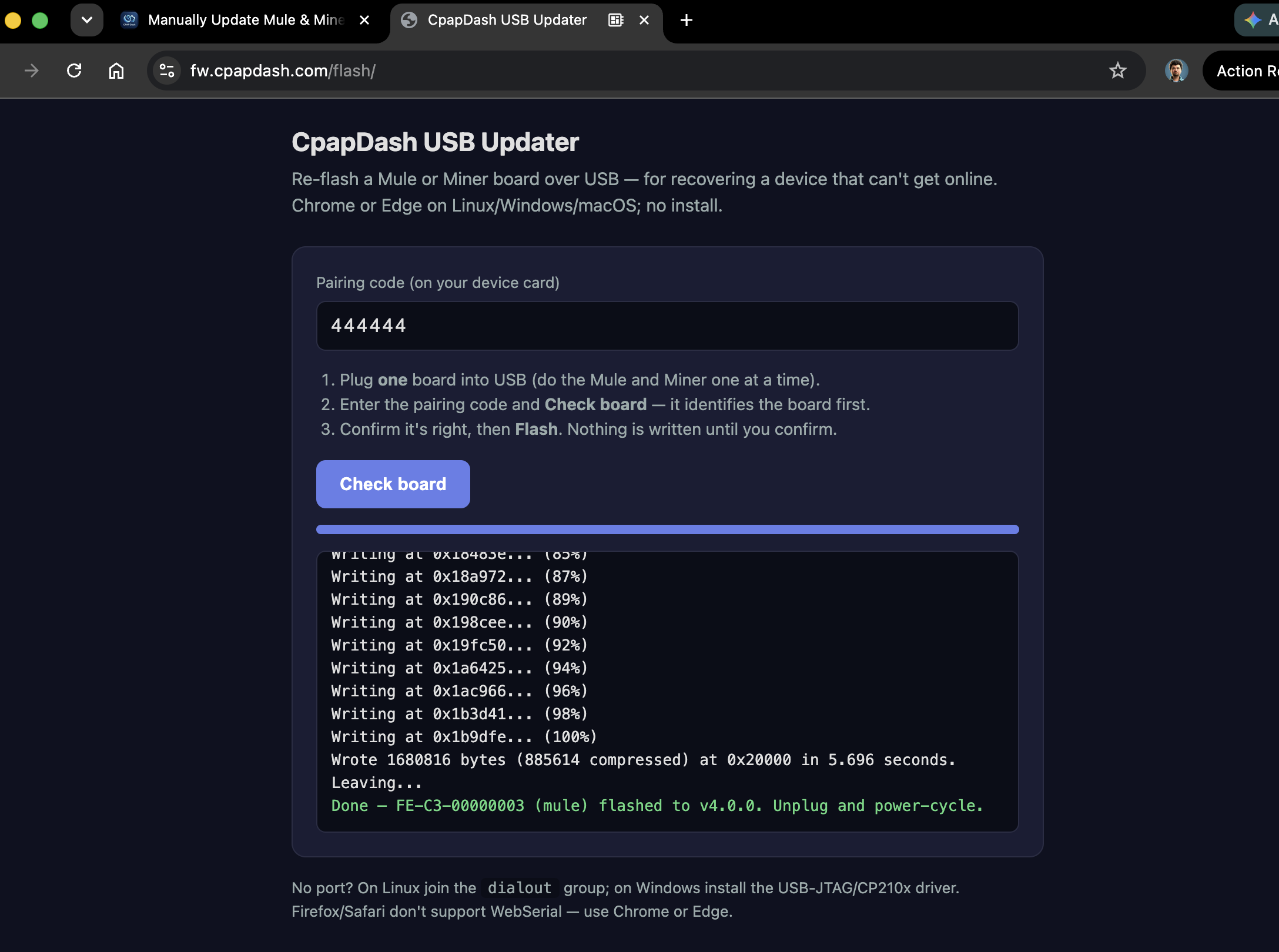Close the CpapDash USB Updater tab
1279x952 pixels.
click(644, 21)
